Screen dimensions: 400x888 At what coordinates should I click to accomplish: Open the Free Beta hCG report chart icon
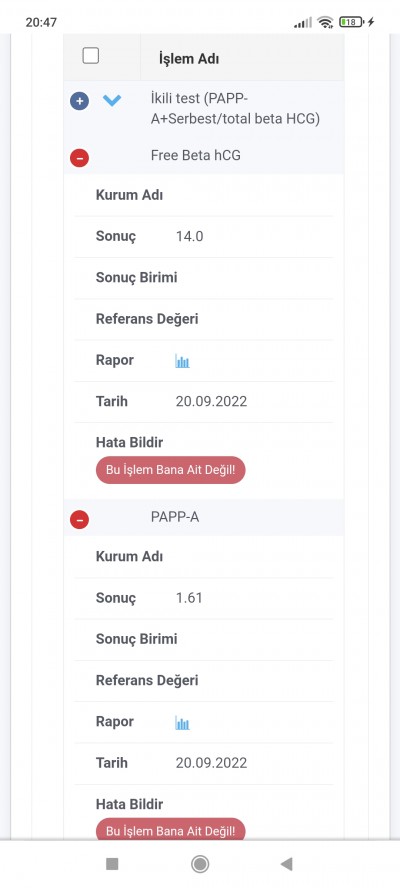(182, 361)
